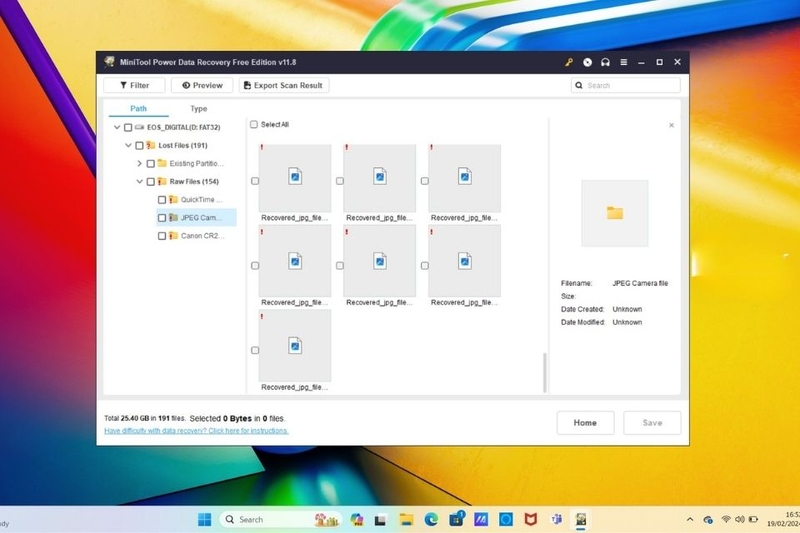
Task: Click the folder thumbnail in preview pane
Action: coord(615,213)
